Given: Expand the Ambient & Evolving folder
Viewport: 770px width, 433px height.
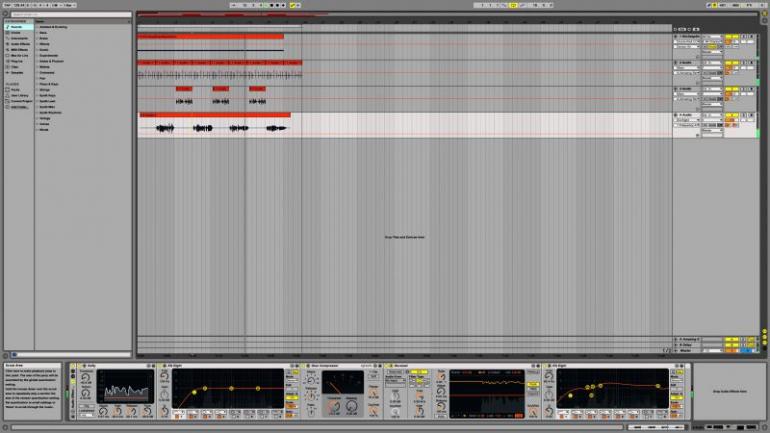Looking at the screenshot, I should coord(37,27).
